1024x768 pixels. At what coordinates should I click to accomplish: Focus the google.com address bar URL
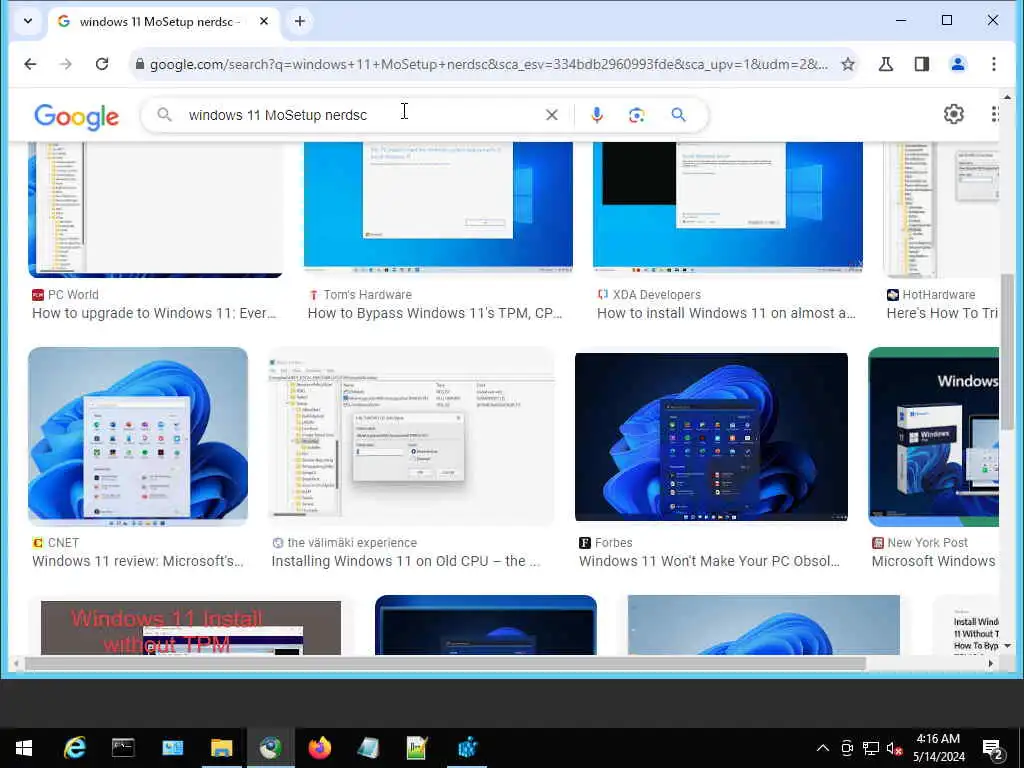(x=488, y=64)
